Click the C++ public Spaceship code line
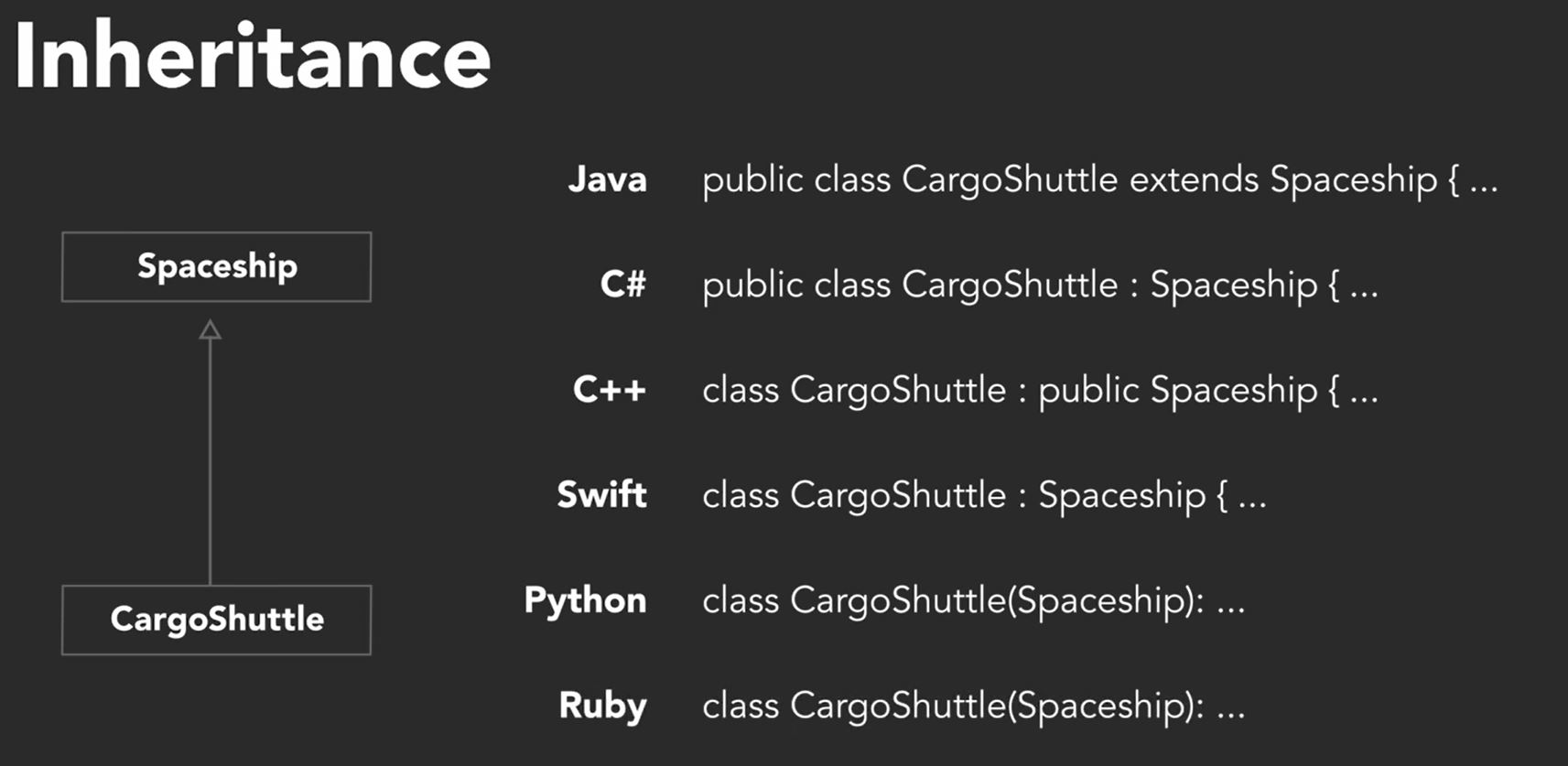 (1040, 391)
